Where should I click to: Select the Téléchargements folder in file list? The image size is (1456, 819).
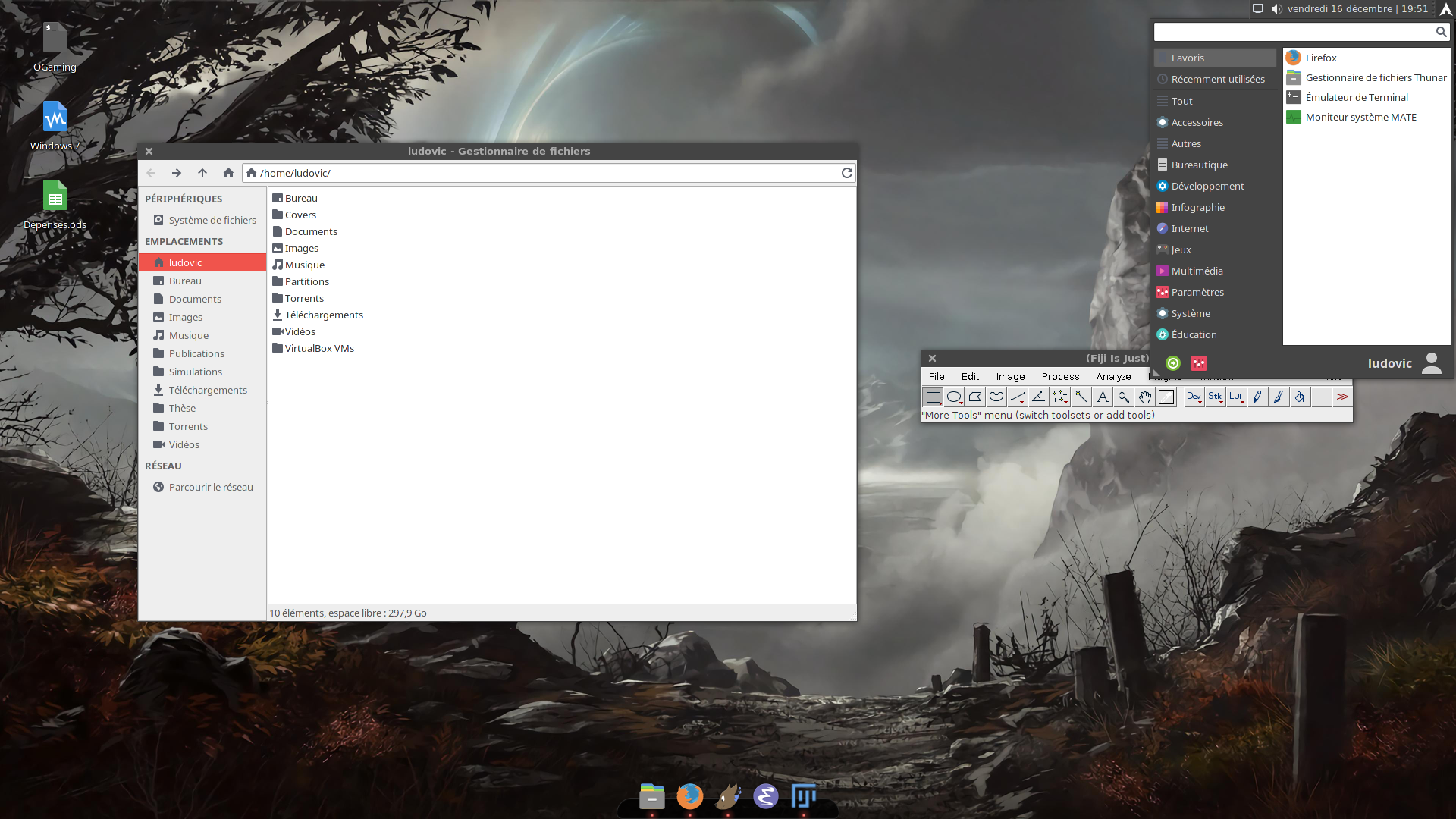pyautogui.click(x=318, y=315)
